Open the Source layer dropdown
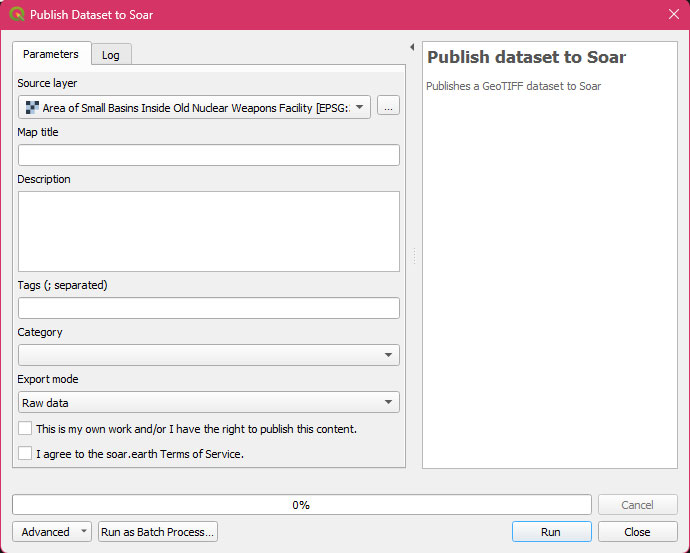The image size is (690, 553). (194, 107)
